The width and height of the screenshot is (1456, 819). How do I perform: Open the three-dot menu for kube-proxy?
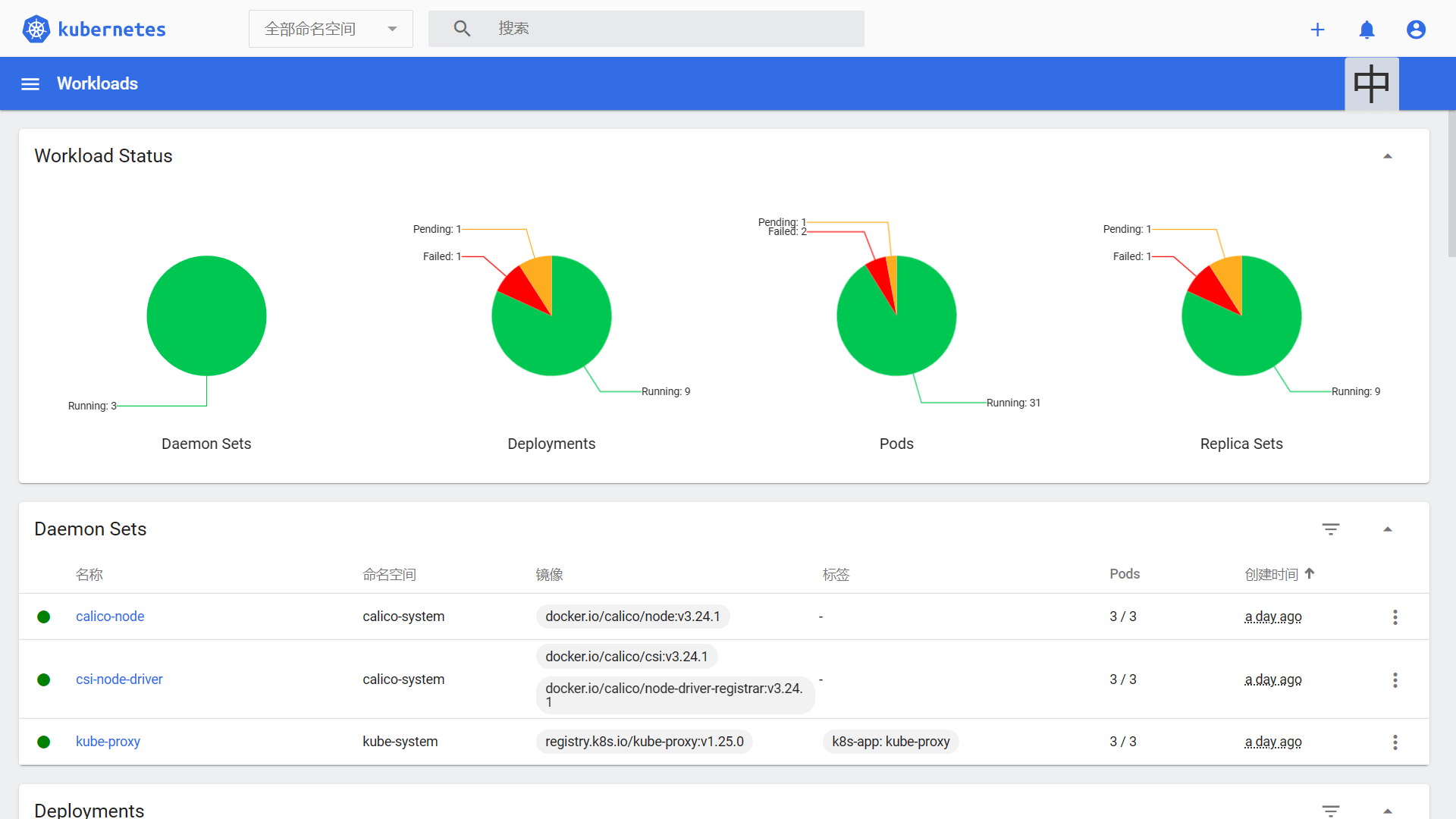1395,742
